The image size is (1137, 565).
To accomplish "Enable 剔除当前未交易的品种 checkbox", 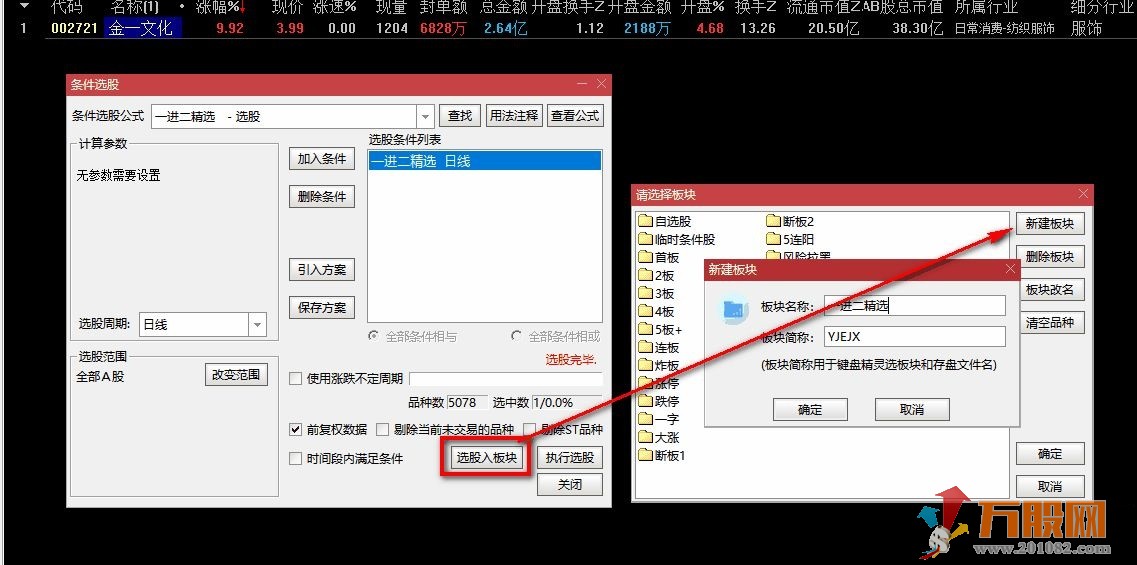I will tap(382, 429).
